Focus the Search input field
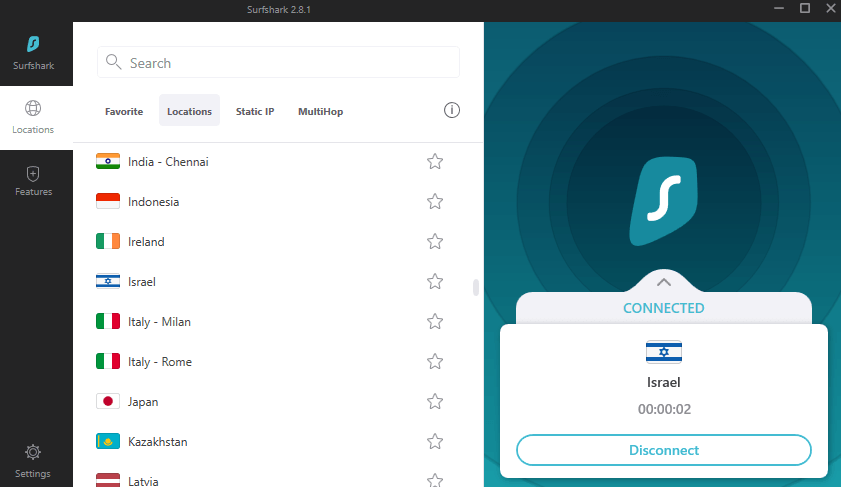841x487 pixels. pos(278,62)
